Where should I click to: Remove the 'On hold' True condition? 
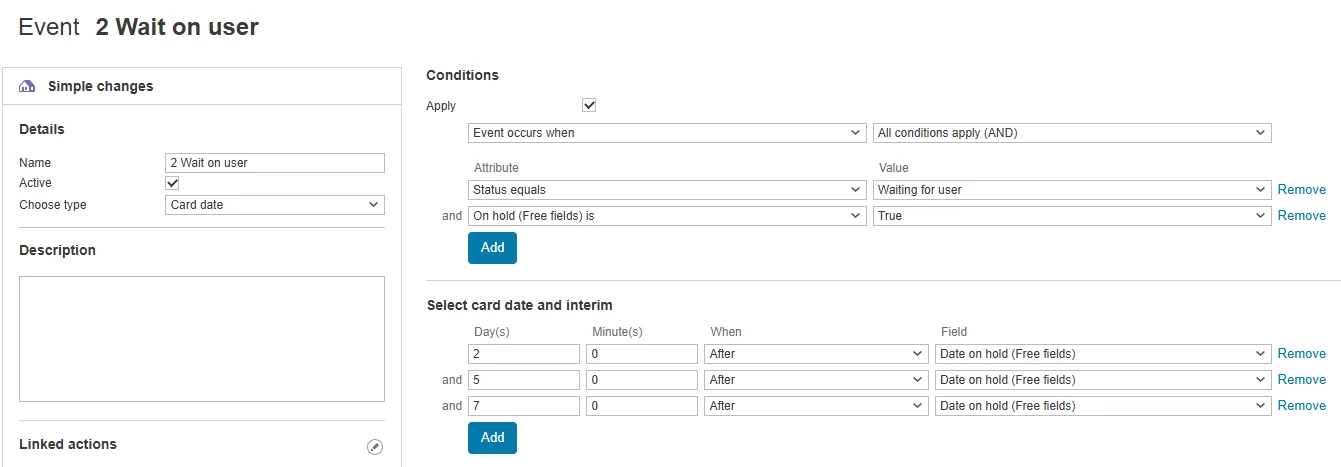click(1301, 216)
